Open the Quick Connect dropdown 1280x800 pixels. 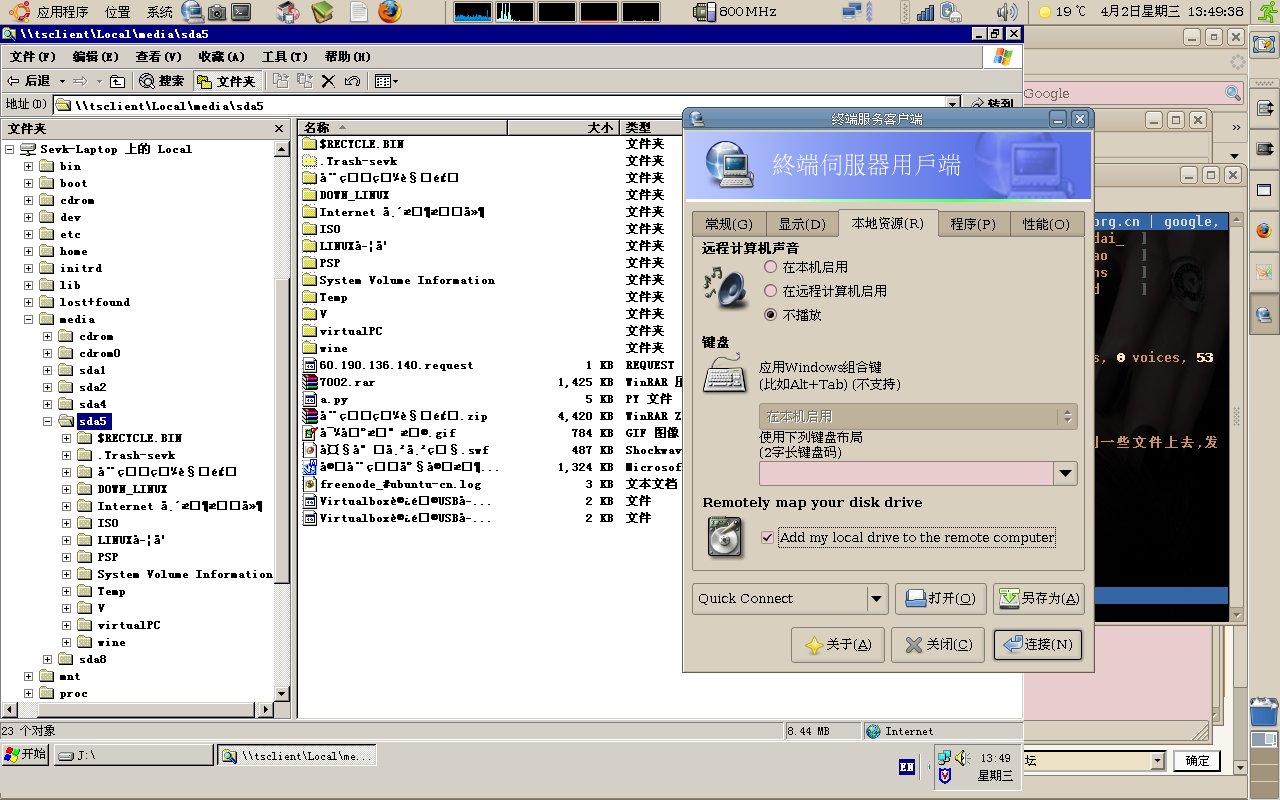coord(876,599)
